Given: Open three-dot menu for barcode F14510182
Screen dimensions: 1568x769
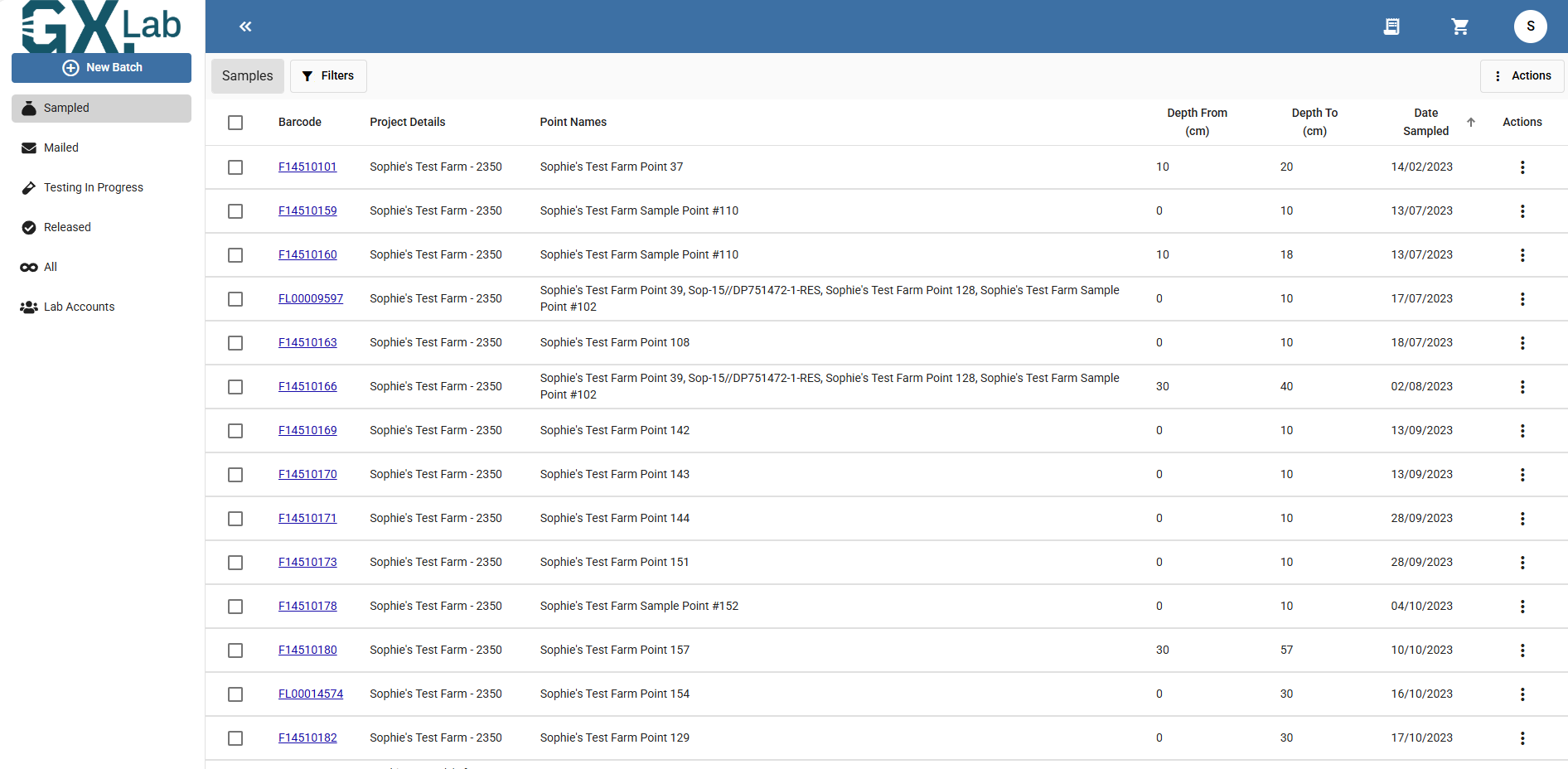Looking at the screenshot, I should (1522, 738).
